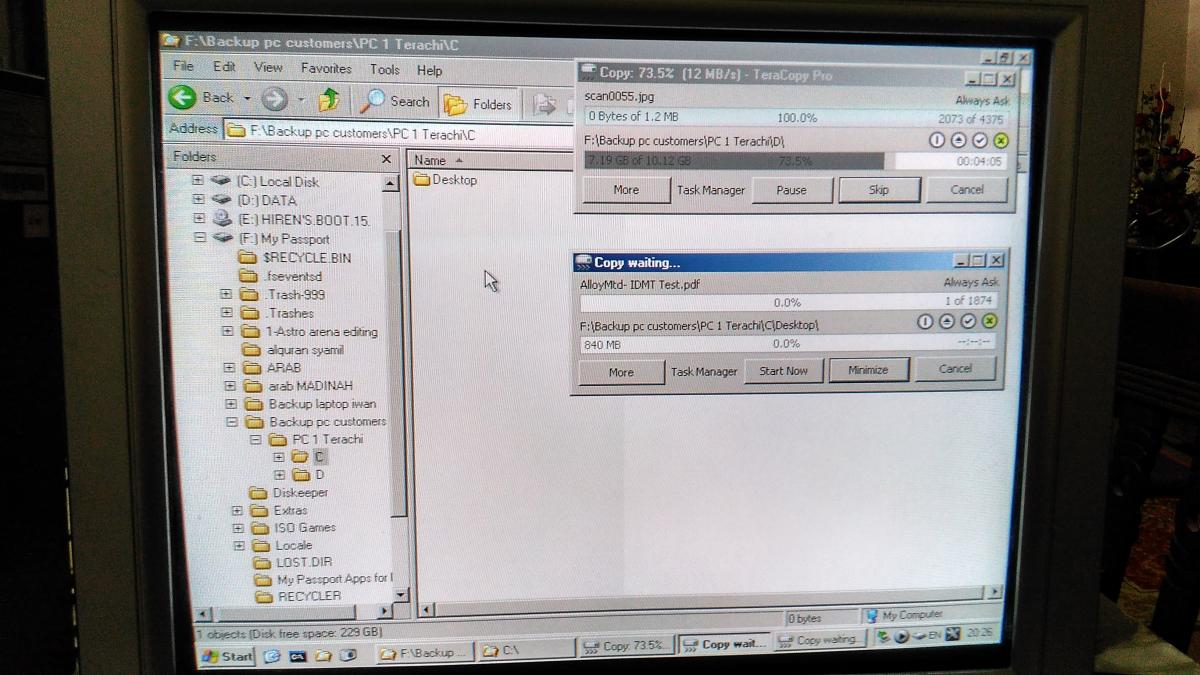Click the checkmark icon in the 73.5% copy window
The width and height of the screenshot is (1200, 675).
(x=980, y=141)
